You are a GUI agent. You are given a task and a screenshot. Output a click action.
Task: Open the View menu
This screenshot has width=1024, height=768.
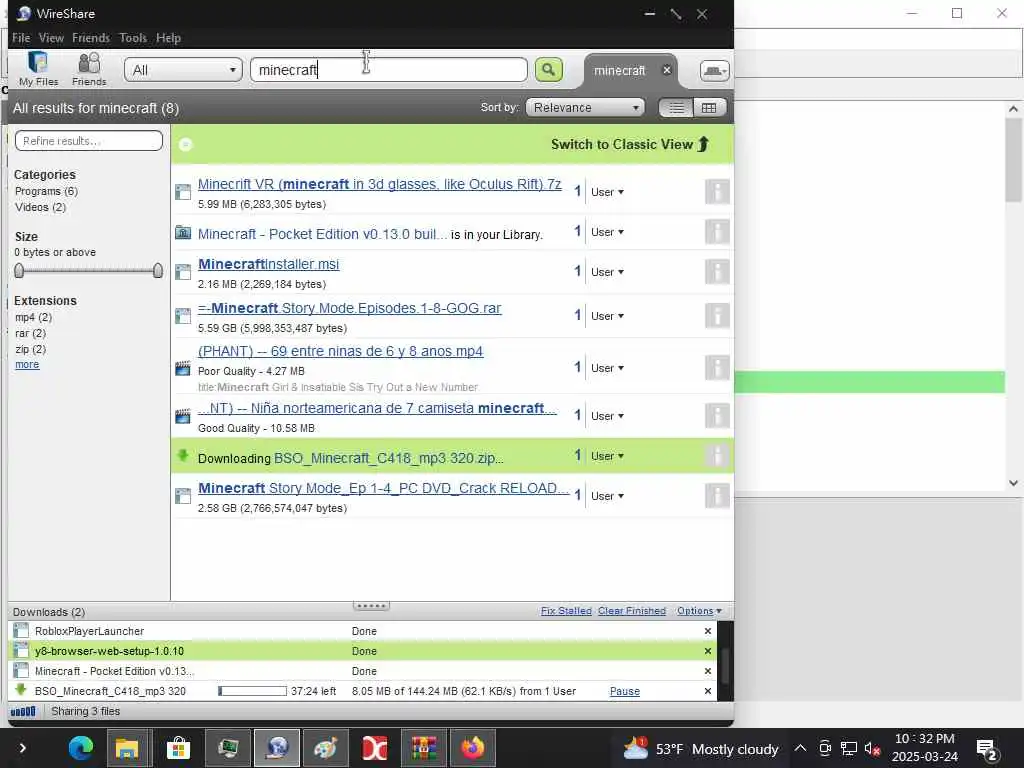(x=51, y=38)
